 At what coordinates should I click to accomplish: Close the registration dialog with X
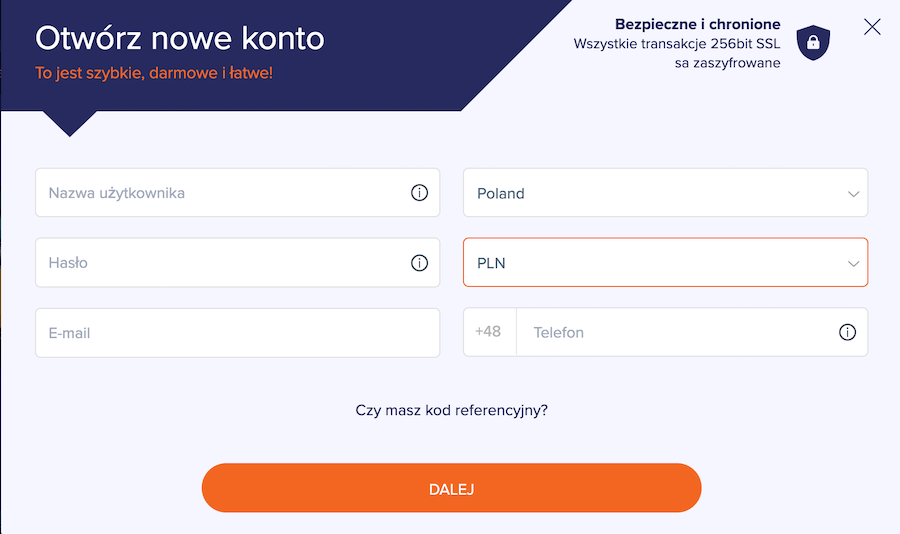pos(872,26)
